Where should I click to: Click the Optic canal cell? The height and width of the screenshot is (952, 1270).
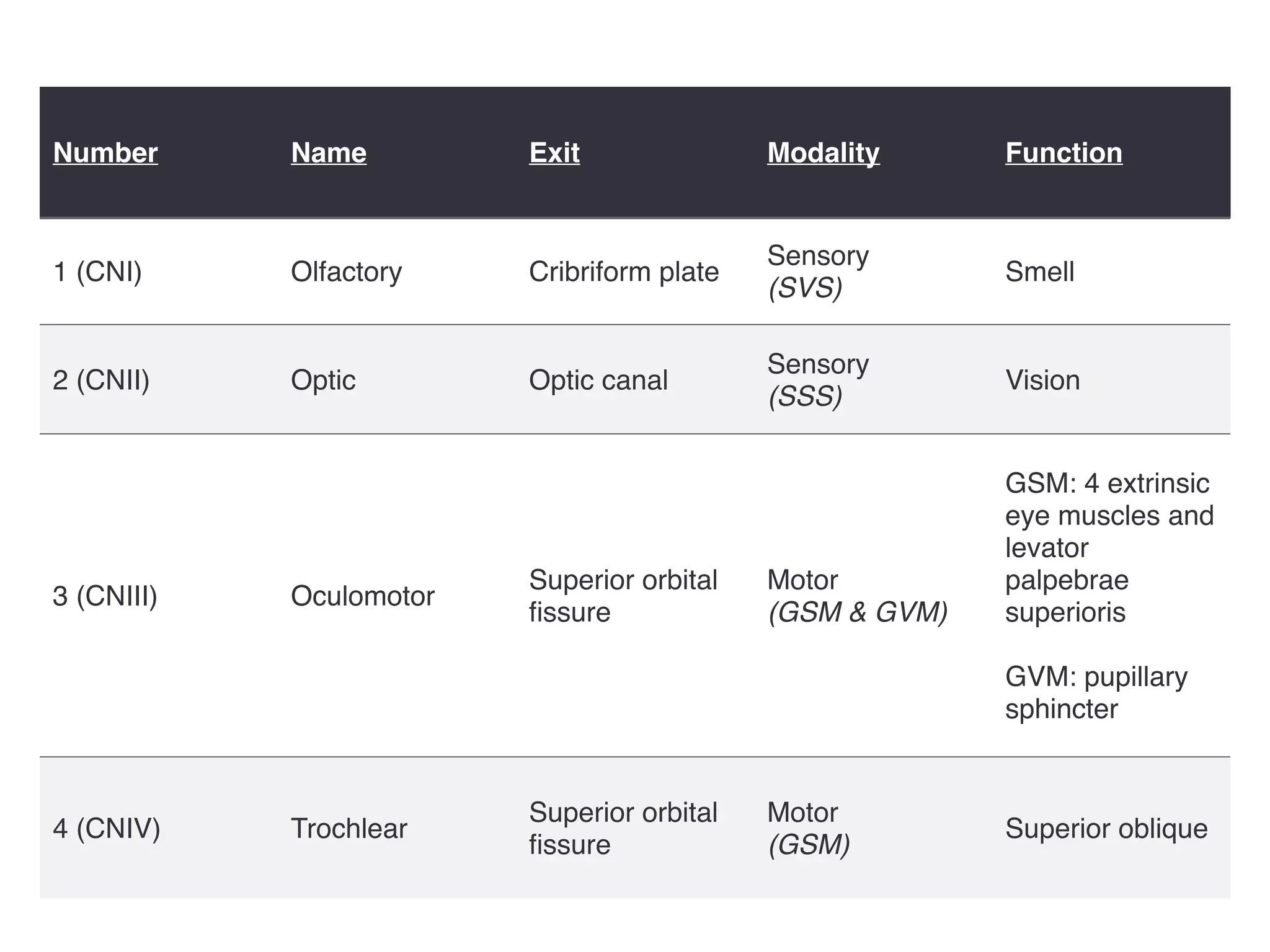click(x=598, y=380)
